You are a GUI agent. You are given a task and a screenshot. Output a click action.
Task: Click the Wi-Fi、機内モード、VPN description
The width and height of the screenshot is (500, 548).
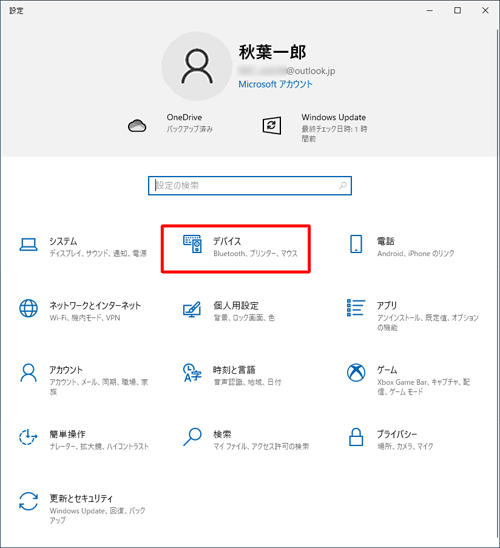pos(85,318)
